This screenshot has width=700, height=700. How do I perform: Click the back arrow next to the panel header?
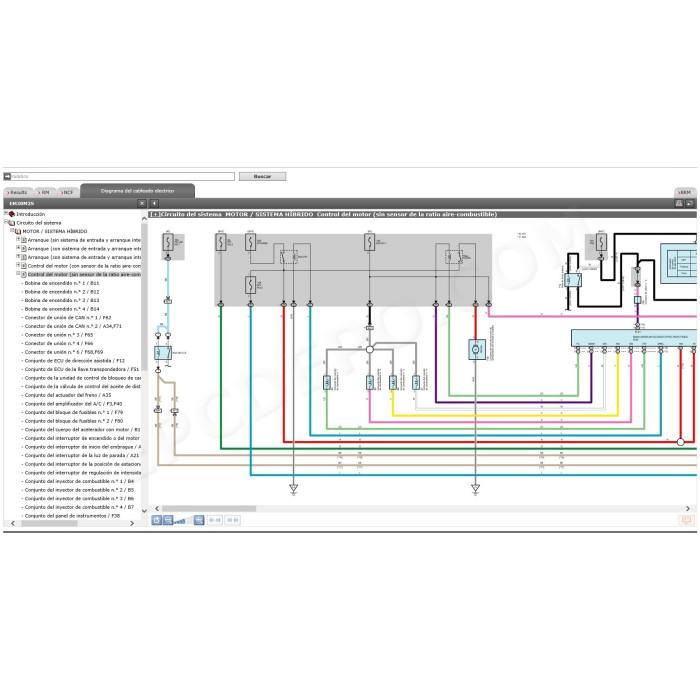tap(154, 204)
